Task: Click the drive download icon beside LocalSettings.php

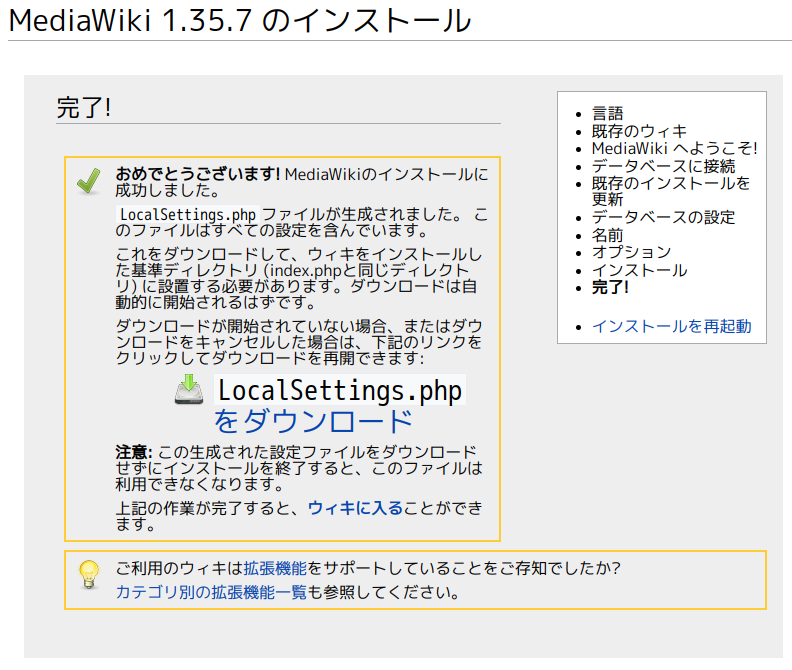Action: coord(190,389)
